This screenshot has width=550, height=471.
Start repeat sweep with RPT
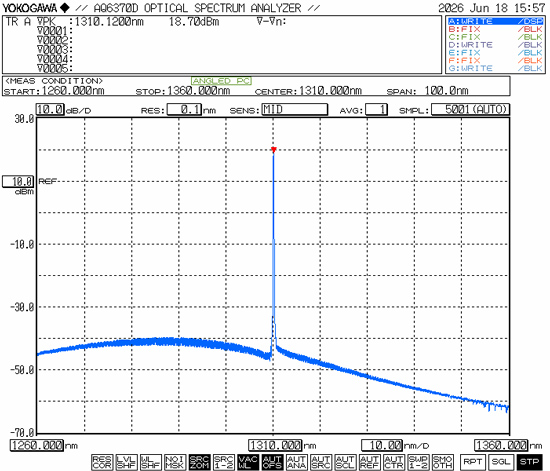(x=472, y=462)
